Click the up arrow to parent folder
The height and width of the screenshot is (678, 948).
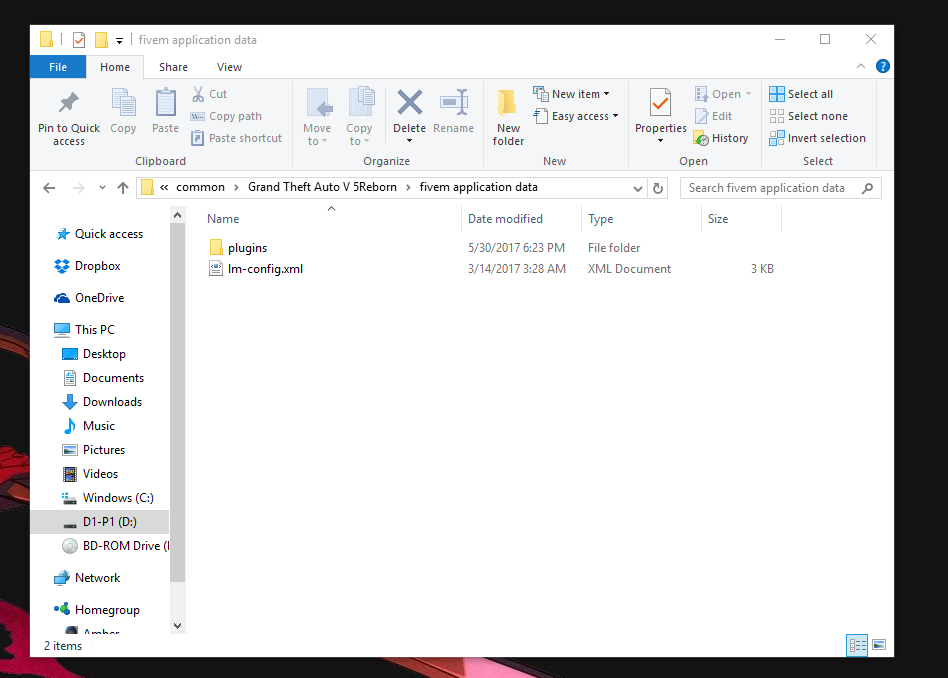[123, 188]
